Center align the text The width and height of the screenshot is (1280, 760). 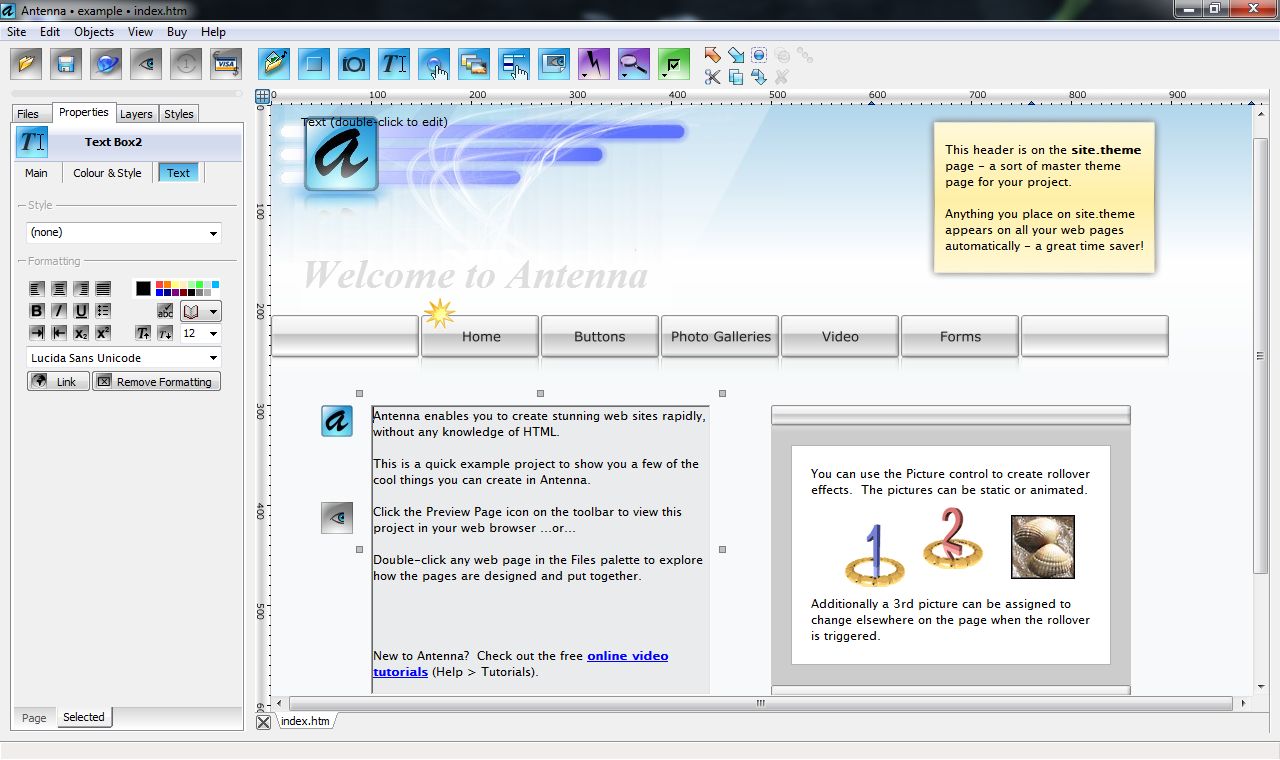[x=59, y=289]
